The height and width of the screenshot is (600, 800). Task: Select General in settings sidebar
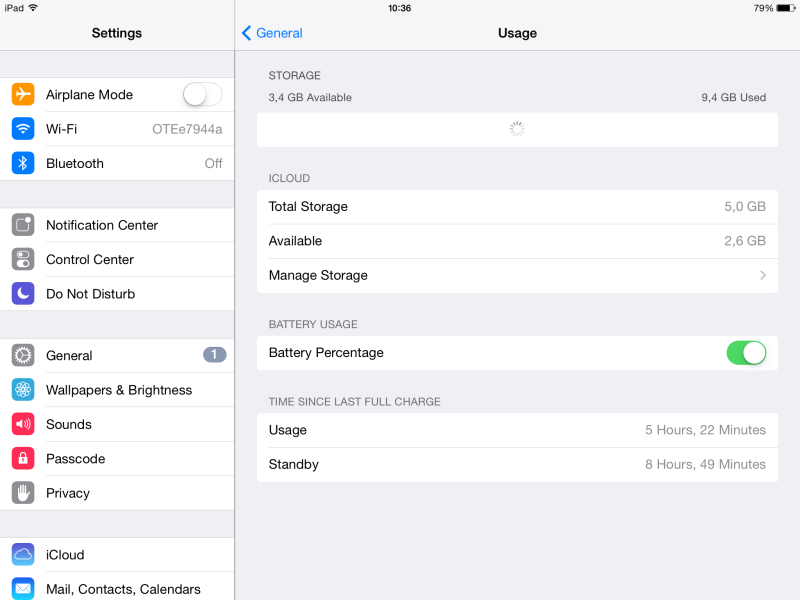(117, 356)
